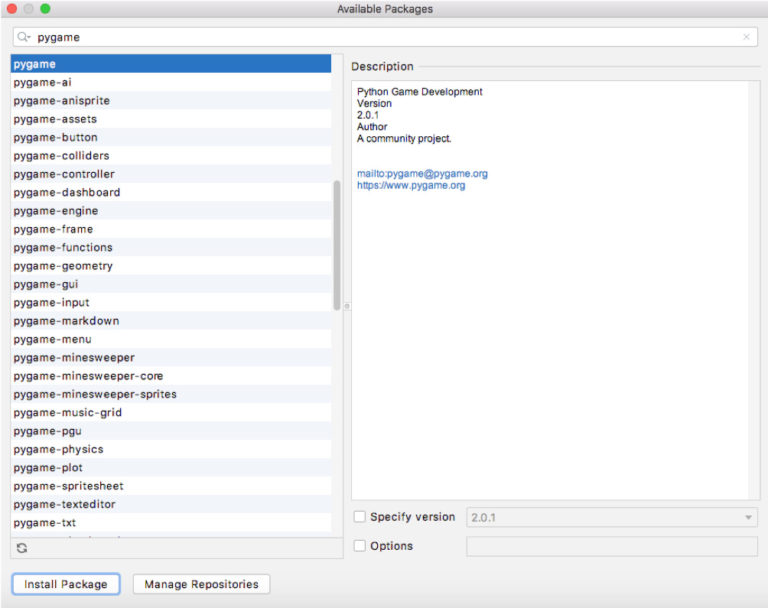Click the green maximize window button
Image resolution: width=768 pixels, height=608 pixels.
(x=45, y=9)
